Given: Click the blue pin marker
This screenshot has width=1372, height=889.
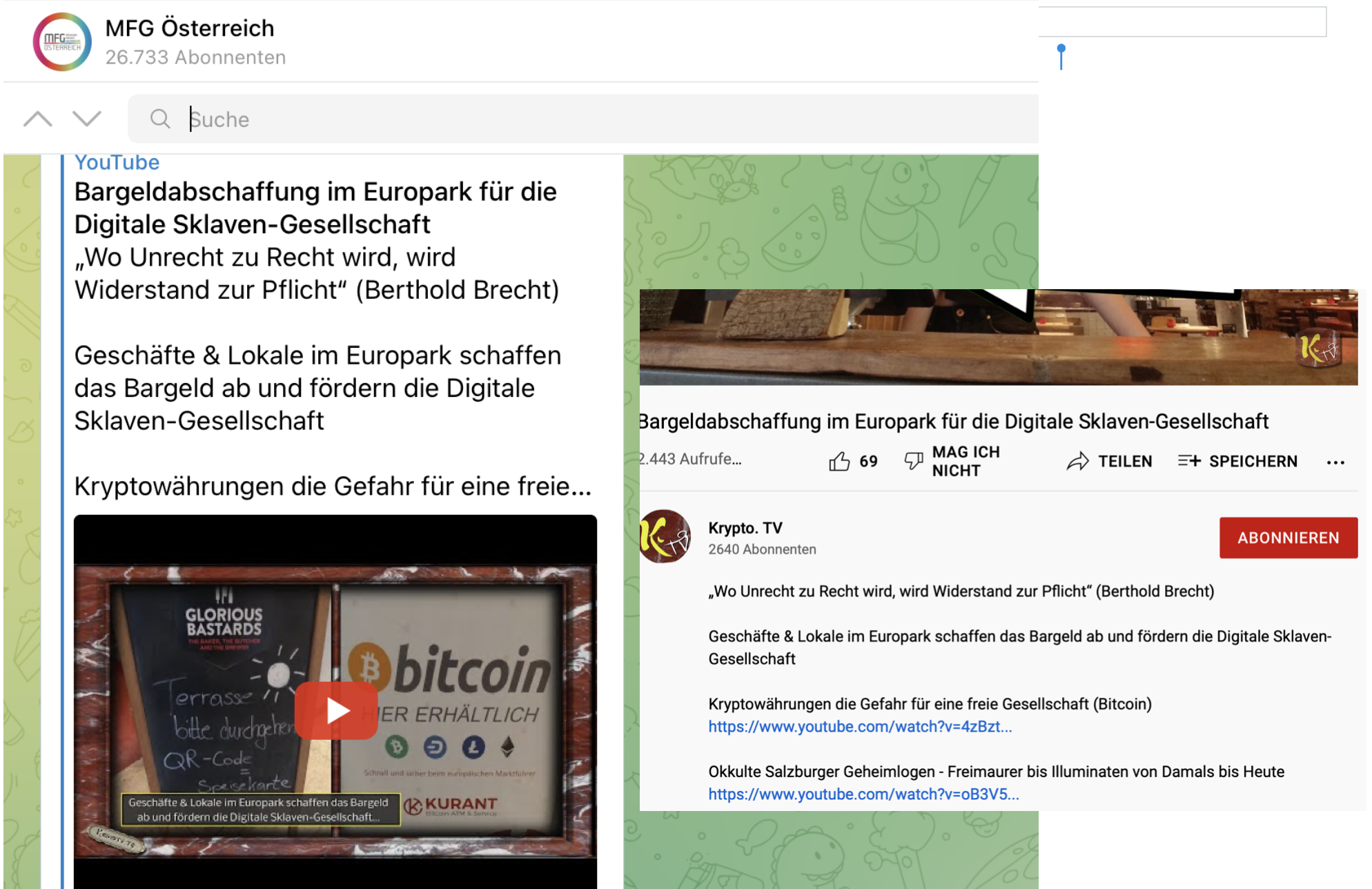Looking at the screenshot, I should click(1061, 57).
